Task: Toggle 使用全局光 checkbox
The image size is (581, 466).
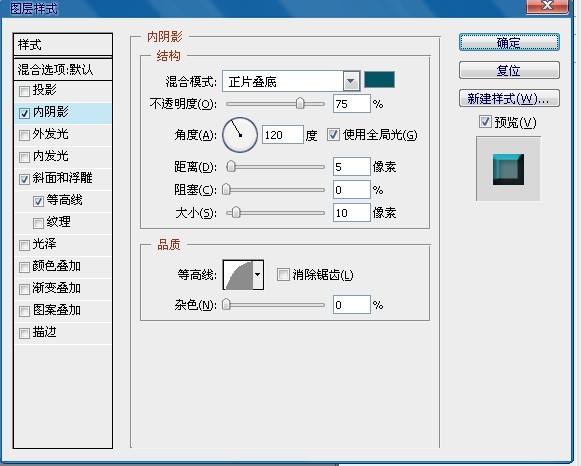Action: (x=333, y=134)
